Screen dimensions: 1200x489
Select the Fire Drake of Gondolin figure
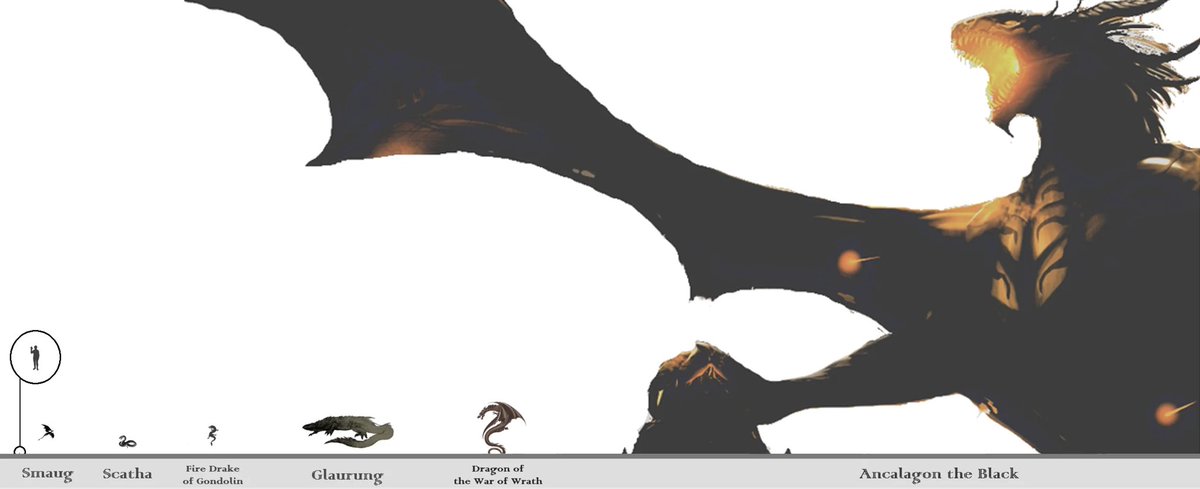coord(212,435)
